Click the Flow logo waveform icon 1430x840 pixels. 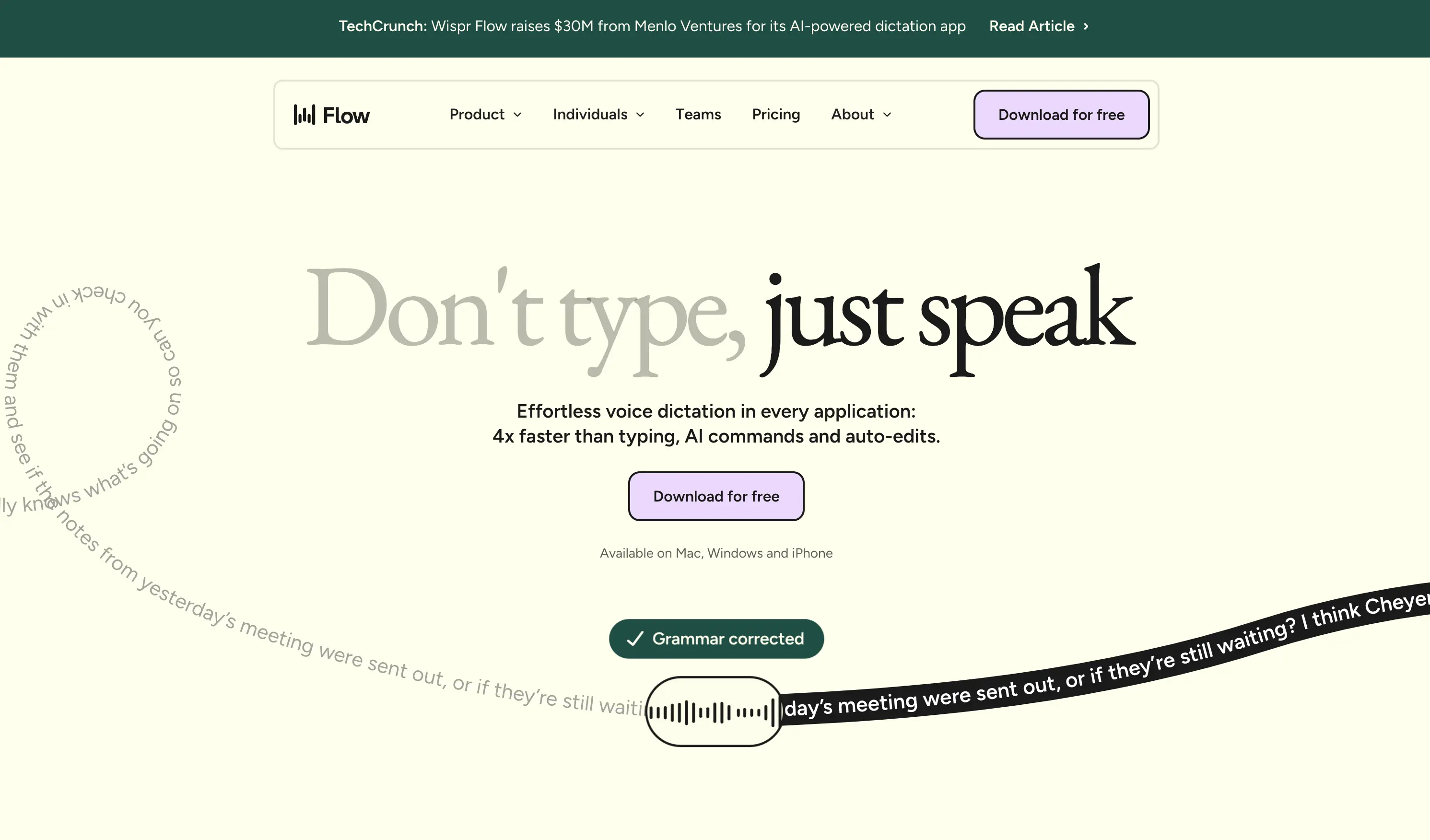coord(304,115)
